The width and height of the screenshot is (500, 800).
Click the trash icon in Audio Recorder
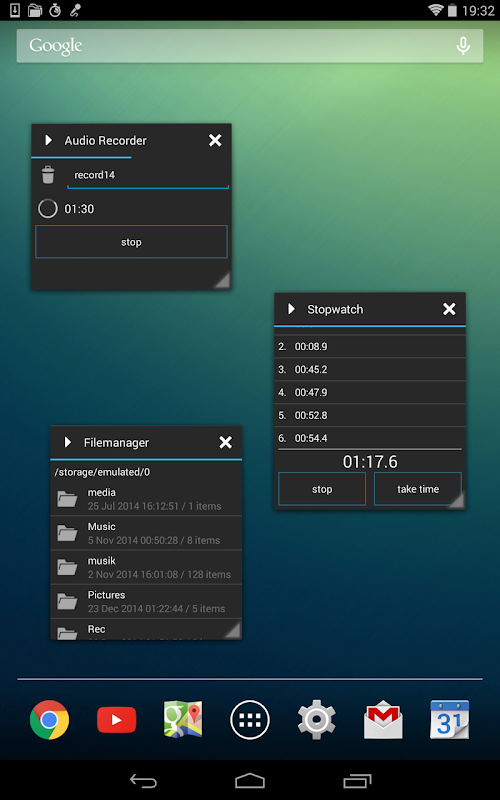click(x=48, y=174)
